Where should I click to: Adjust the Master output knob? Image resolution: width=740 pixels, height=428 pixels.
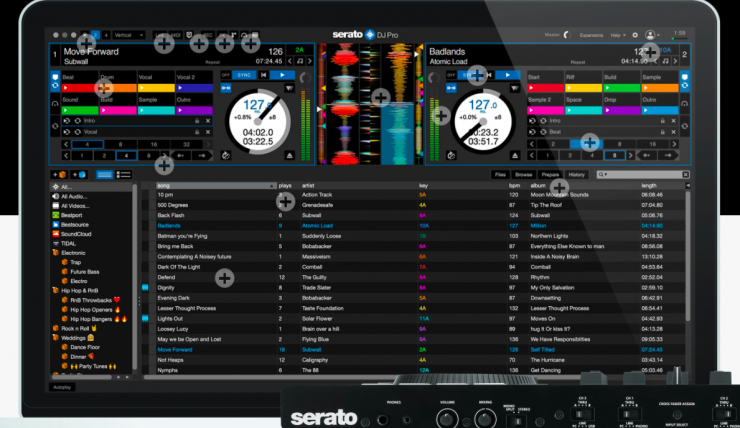pos(567,35)
